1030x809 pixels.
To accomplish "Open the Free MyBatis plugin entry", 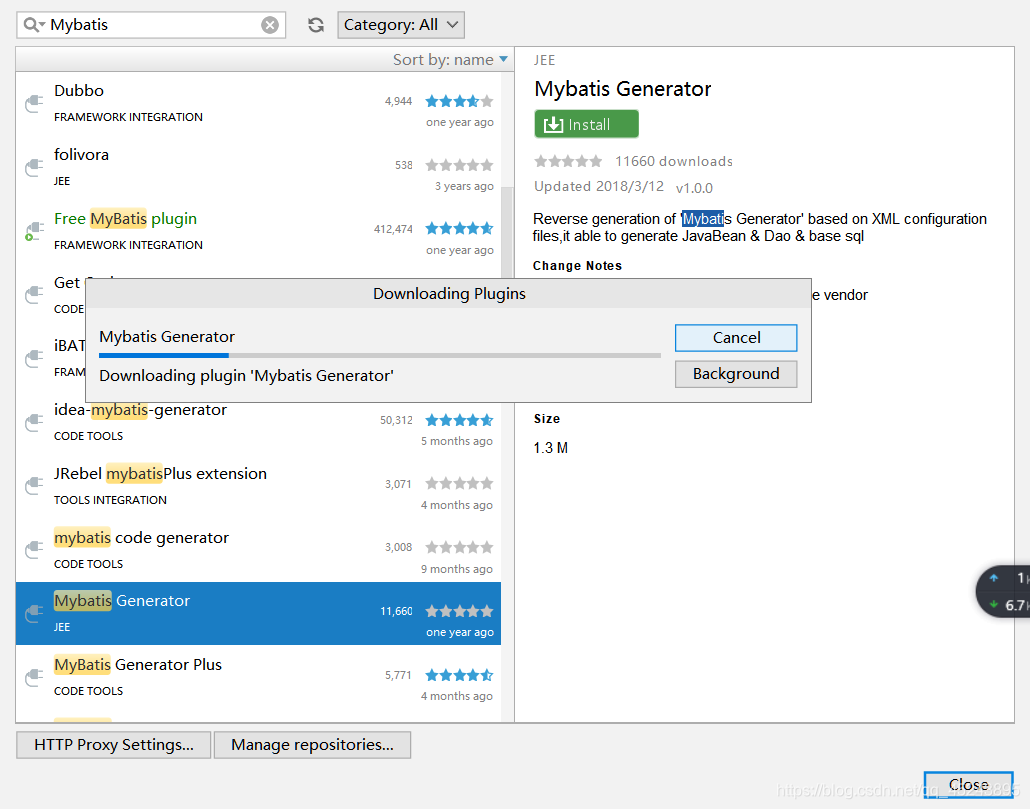I will (x=258, y=231).
